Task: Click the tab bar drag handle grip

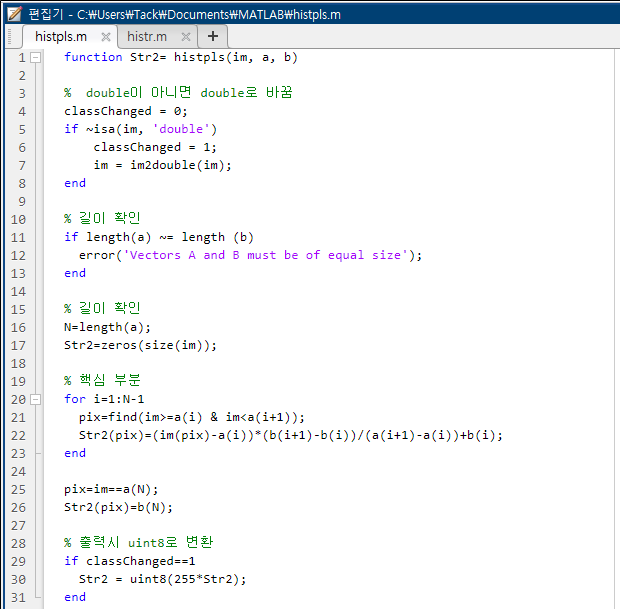Action: tap(10, 37)
